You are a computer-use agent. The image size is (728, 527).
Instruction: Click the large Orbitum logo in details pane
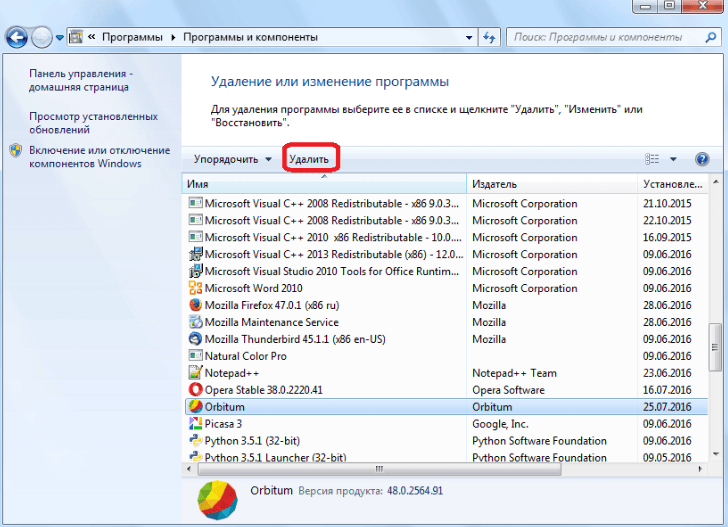point(217,500)
